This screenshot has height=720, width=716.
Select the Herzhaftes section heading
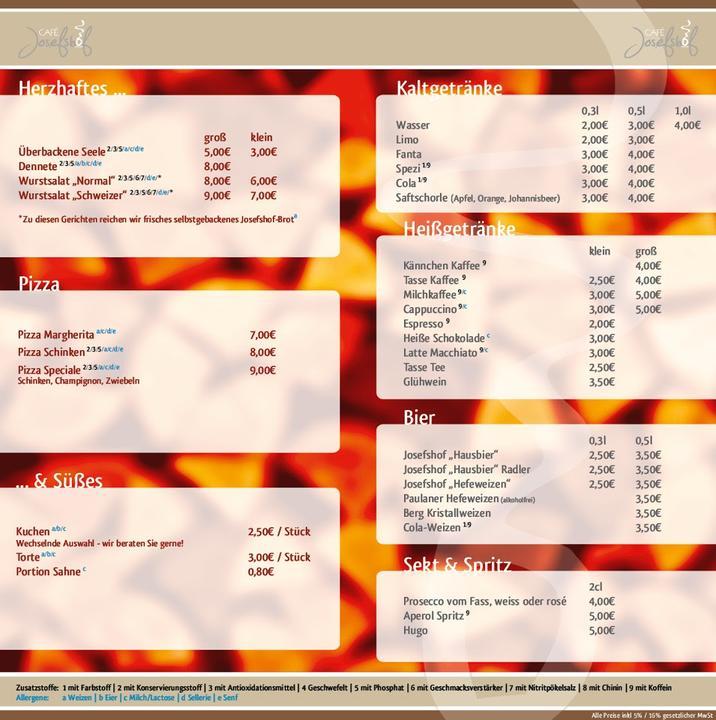click(x=71, y=89)
